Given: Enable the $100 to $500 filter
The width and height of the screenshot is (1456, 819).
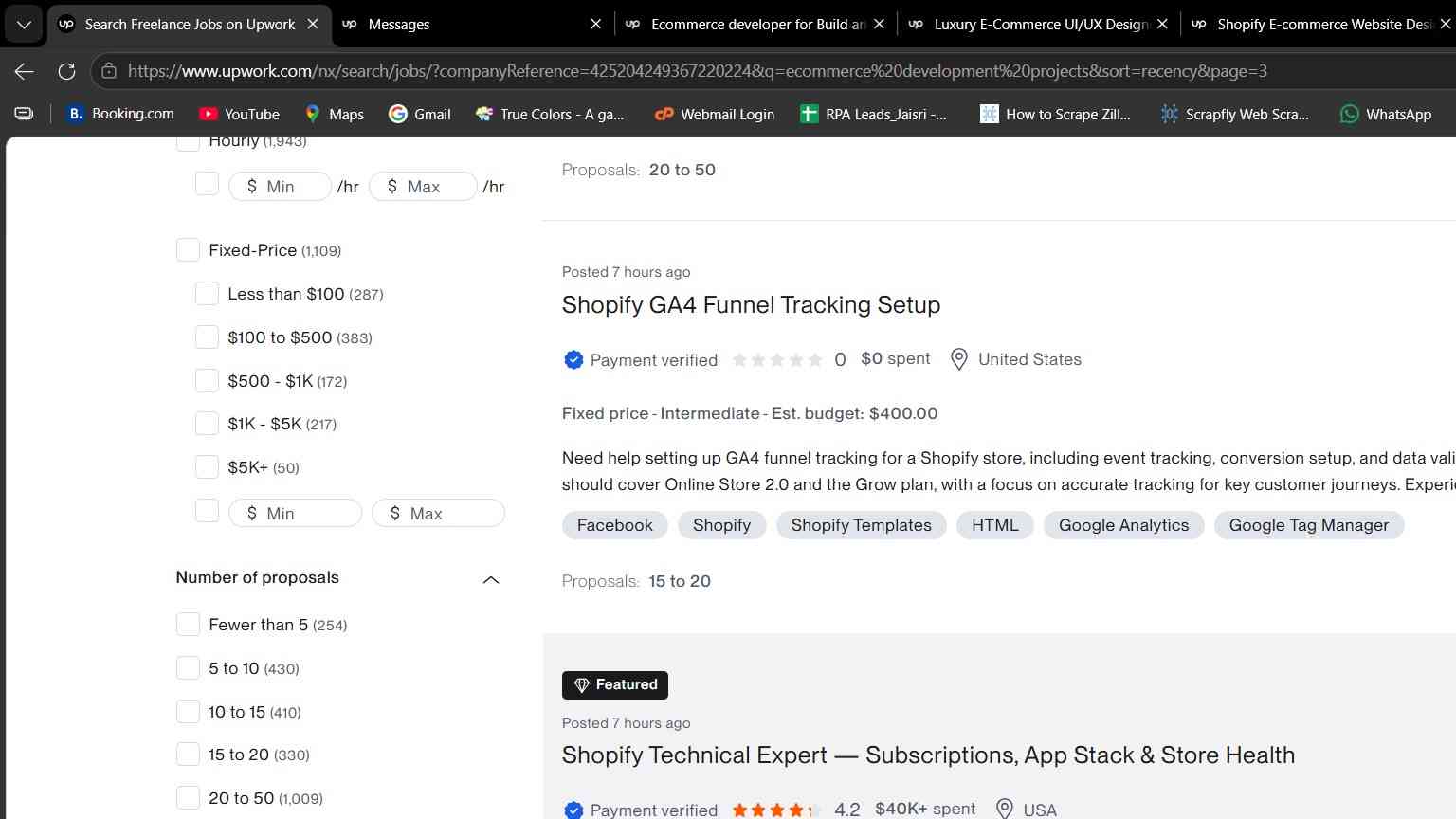Looking at the screenshot, I should click(x=207, y=337).
